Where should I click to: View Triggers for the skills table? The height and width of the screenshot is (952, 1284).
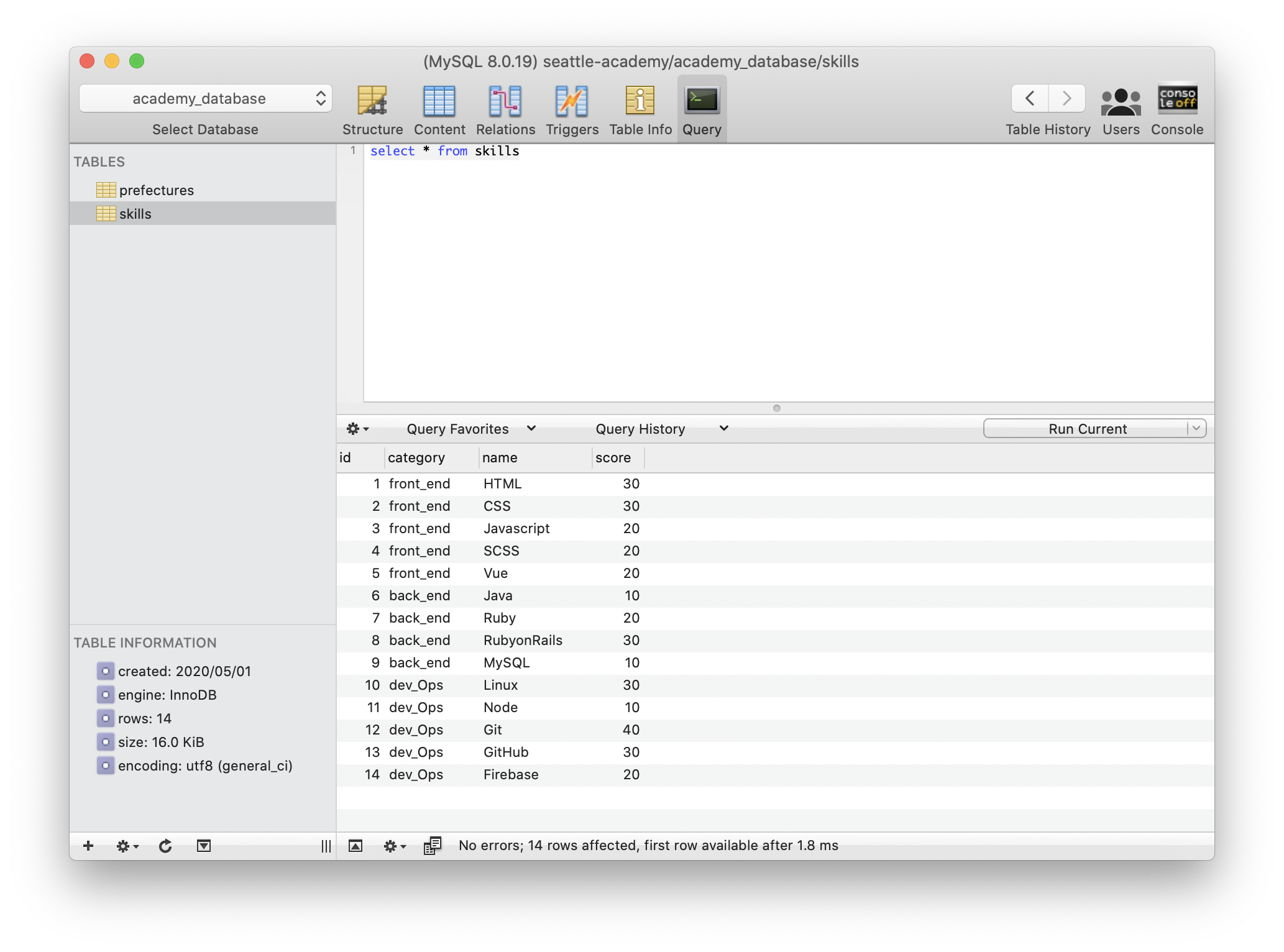click(571, 109)
